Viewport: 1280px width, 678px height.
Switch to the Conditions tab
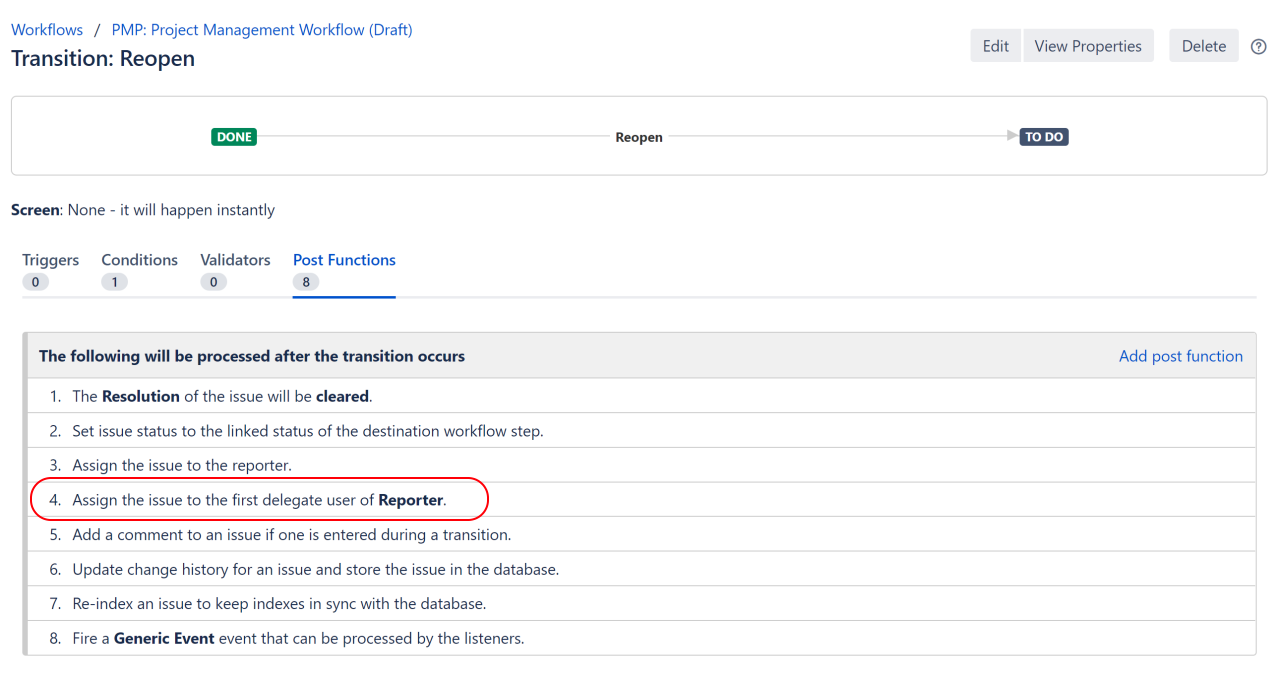(139, 260)
